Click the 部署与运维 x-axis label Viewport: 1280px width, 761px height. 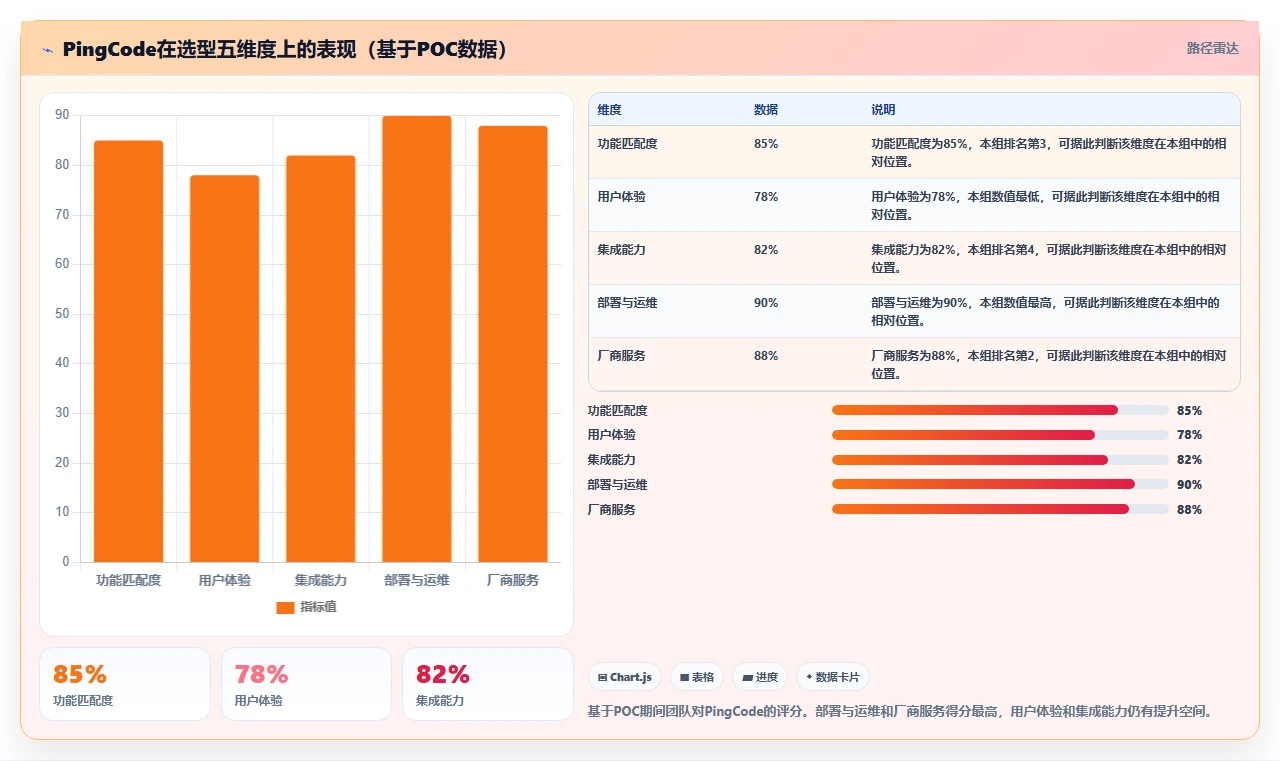click(416, 580)
